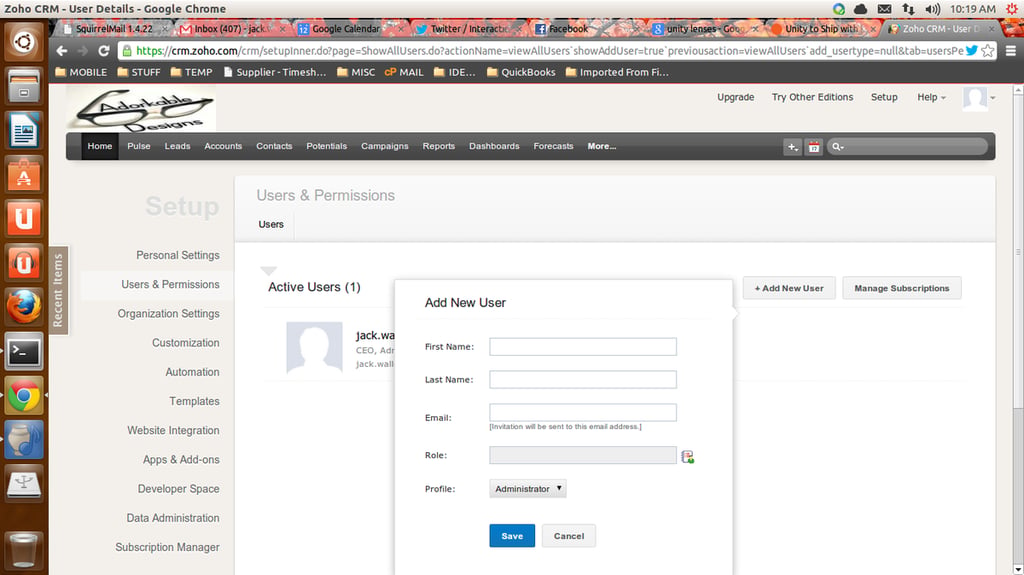Launch Firefox from the dock
Viewport: 1024px width, 575px height.
point(24,307)
